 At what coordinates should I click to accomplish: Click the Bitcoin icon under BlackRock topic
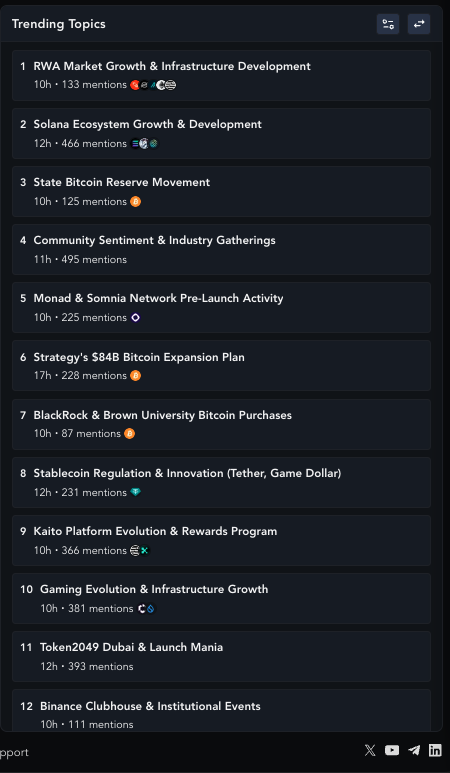tap(129, 434)
